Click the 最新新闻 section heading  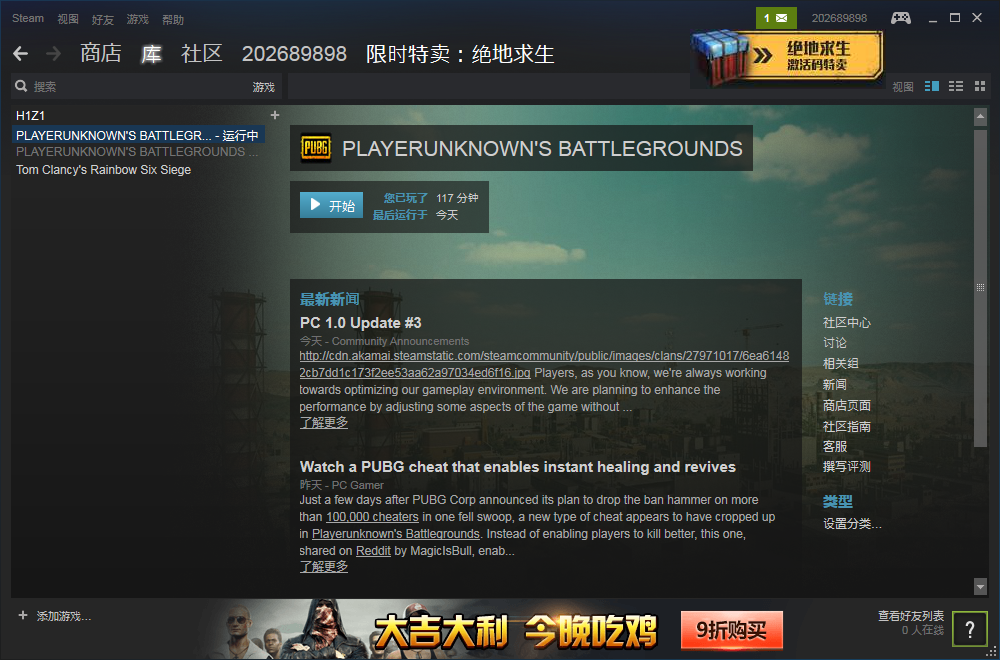click(330, 299)
